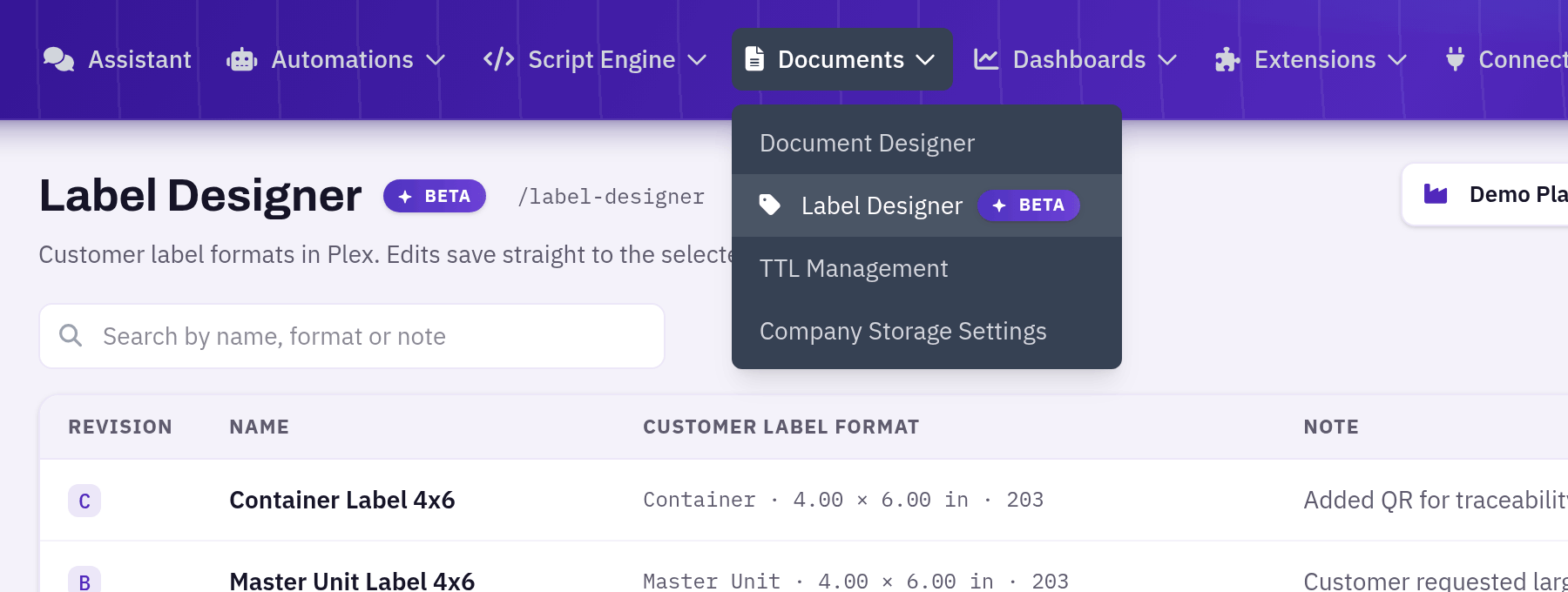Expand the Script Engine menu chevron

coord(697,60)
